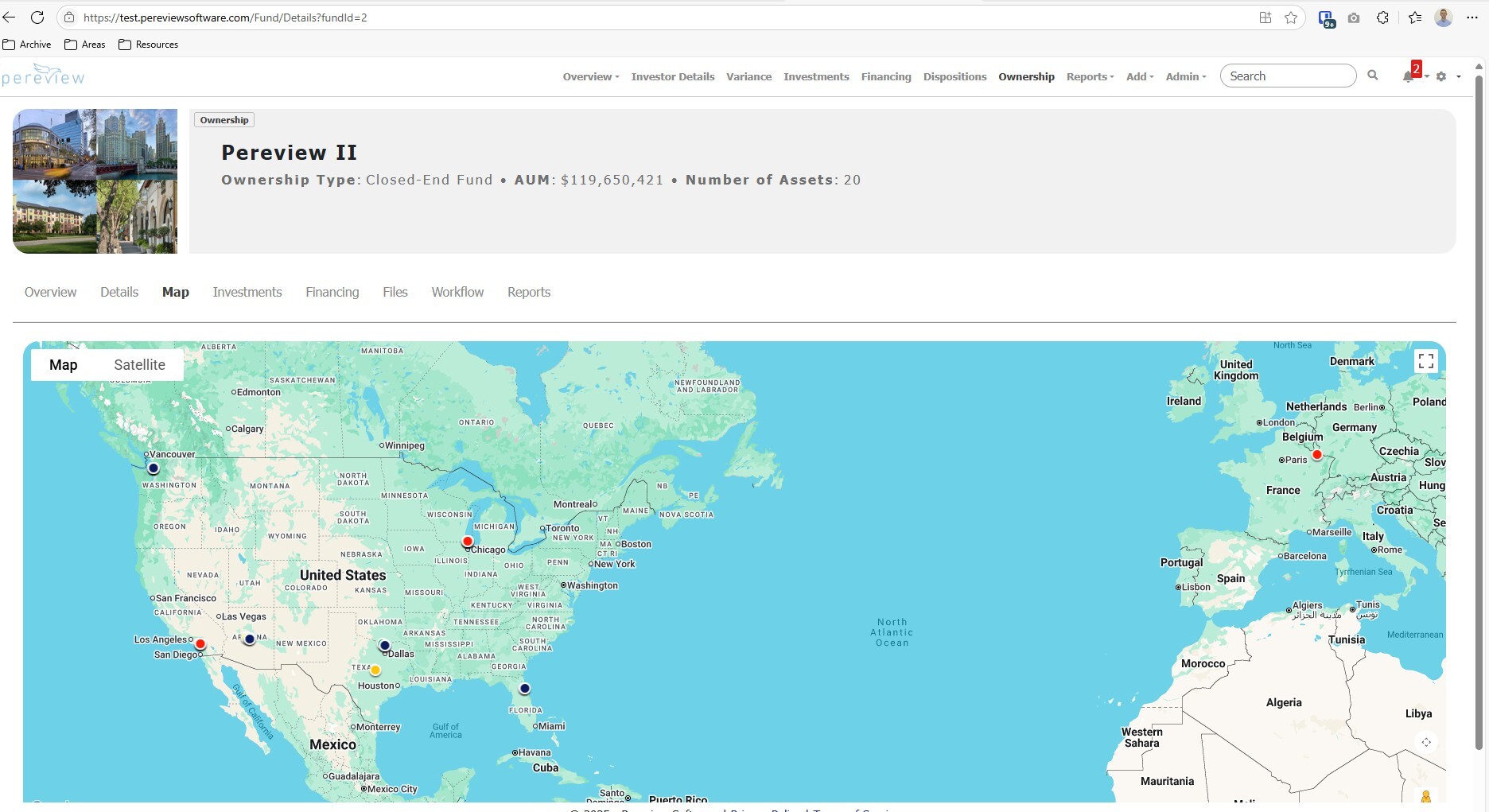Click the page vertical scrollbar
Image resolution: width=1489 pixels, height=812 pixels.
(1479, 398)
